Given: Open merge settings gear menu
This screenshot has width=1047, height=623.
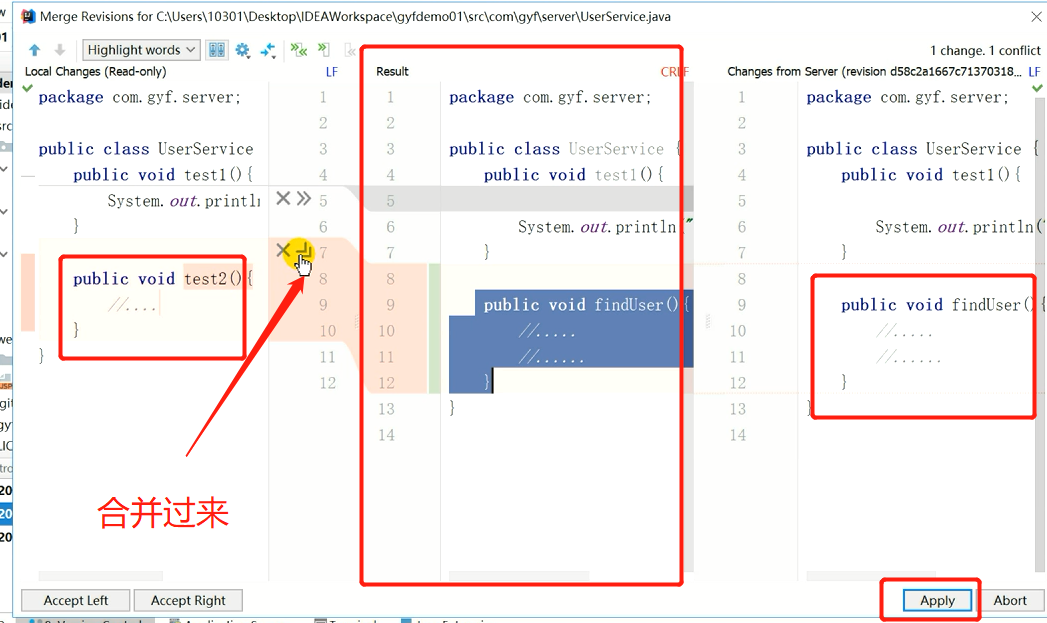Looking at the screenshot, I should pyautogui.click(x=242, y=50).
